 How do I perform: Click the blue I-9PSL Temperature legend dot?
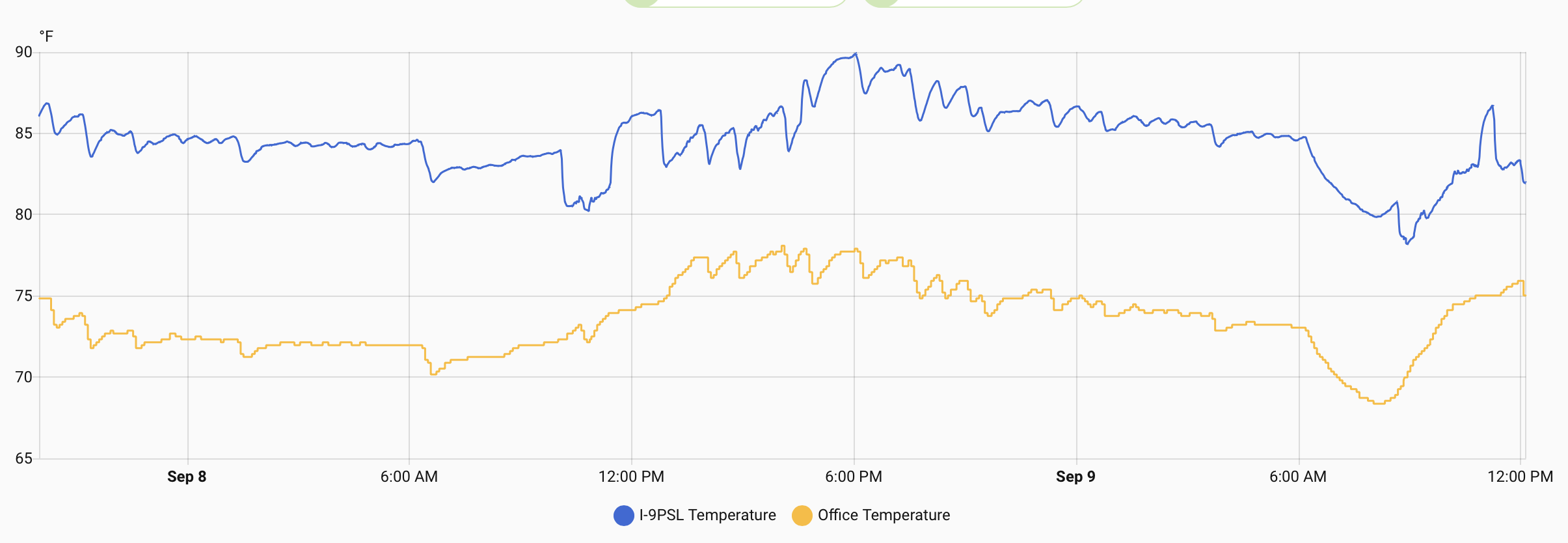(623, 516)
